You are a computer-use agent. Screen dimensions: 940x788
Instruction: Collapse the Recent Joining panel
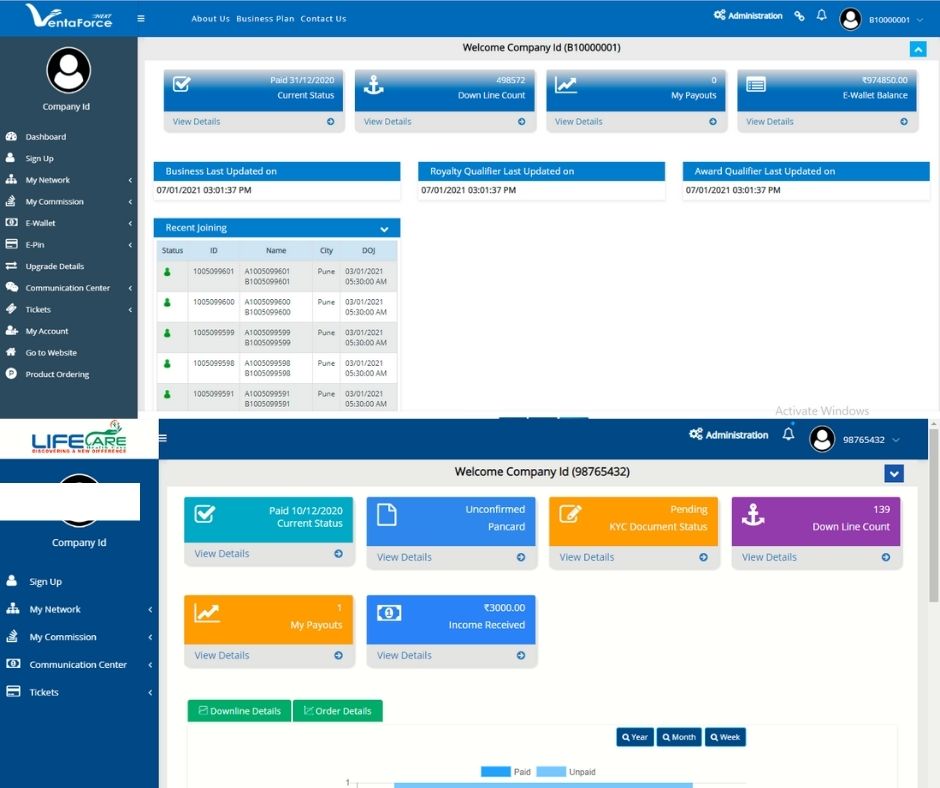(x=385, y=228)
